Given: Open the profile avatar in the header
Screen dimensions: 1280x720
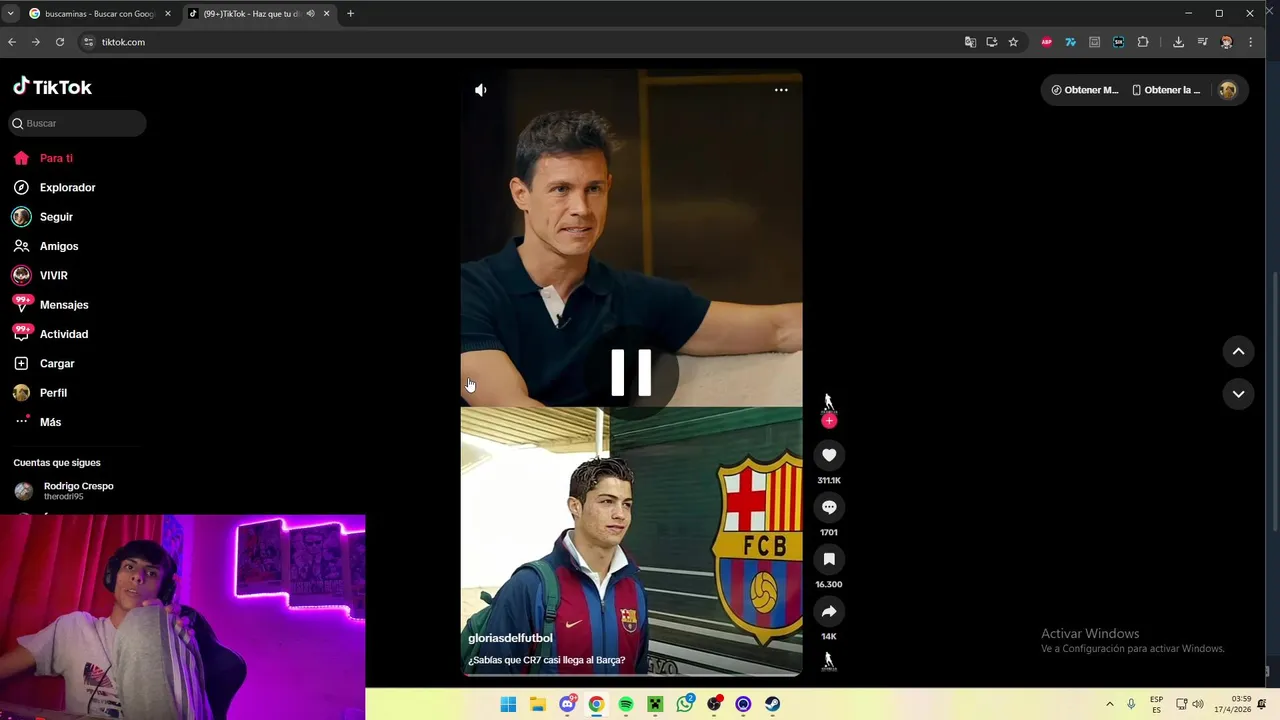Looking at the screenshot, I should tap(1228, 90).
